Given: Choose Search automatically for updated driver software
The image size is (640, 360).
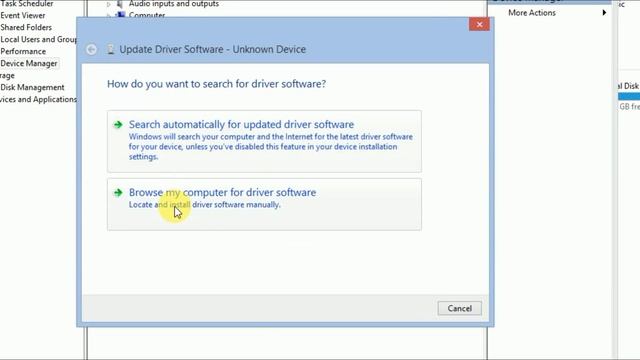Looking at the screenshot, I should point(264,141).
